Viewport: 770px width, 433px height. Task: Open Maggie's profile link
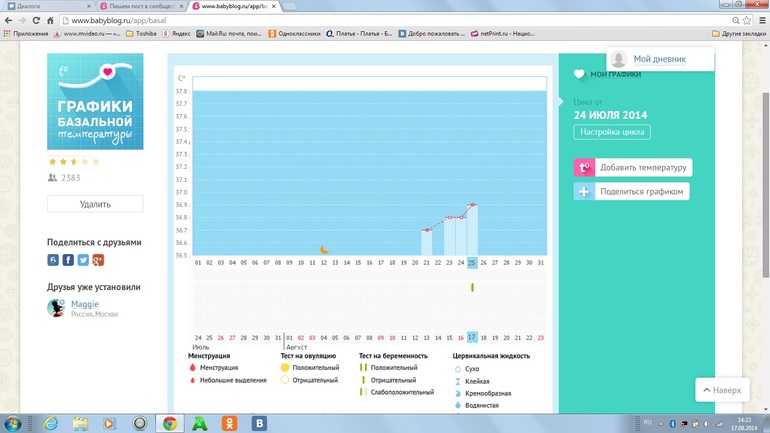85,304
